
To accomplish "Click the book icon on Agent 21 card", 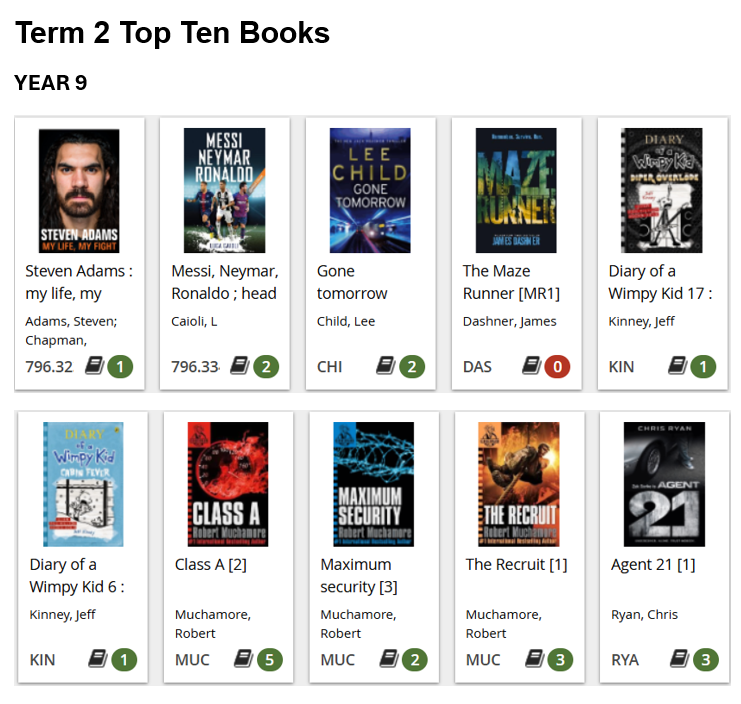I will [680, 659].
